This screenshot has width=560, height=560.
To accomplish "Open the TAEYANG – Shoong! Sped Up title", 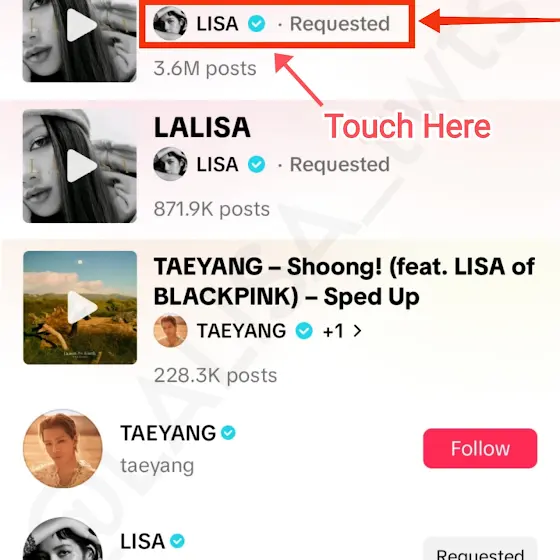I will pos(344,281).
